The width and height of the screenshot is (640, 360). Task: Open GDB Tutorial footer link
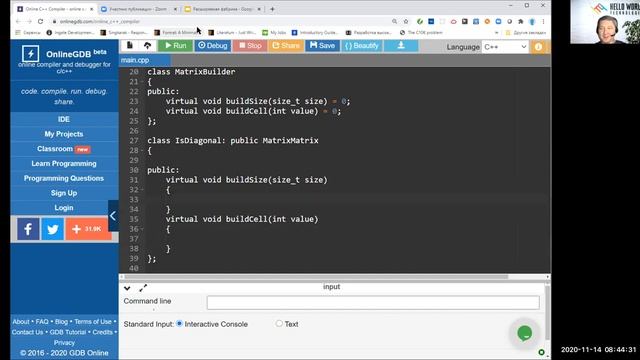pos(68,332)
